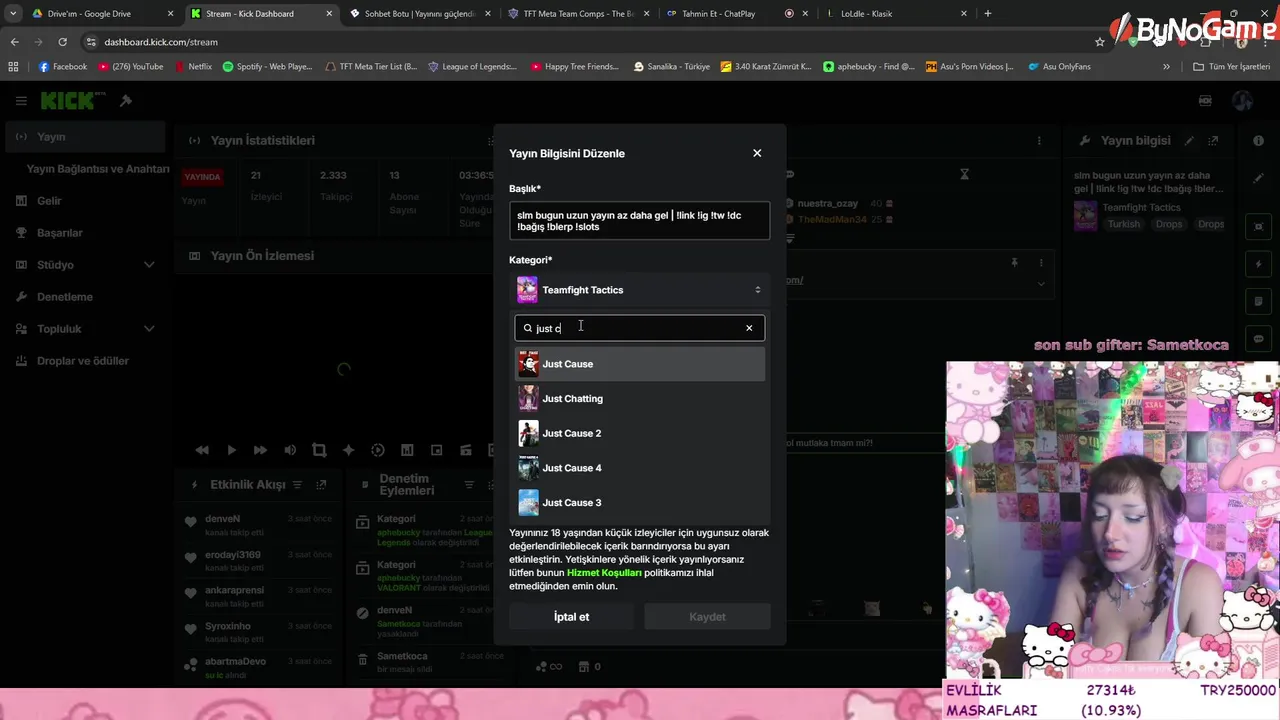Select Just Cause 2 from results

tap(639, 433)
